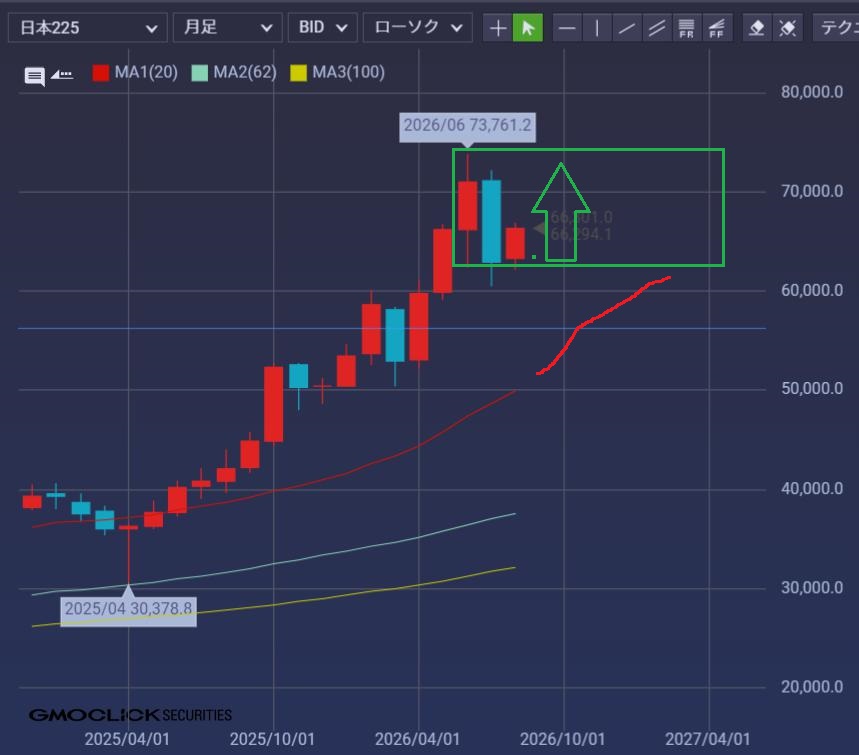Click the MA3(100) legend label
This screenshot has height=755, width=859.
tap(348, 72)
